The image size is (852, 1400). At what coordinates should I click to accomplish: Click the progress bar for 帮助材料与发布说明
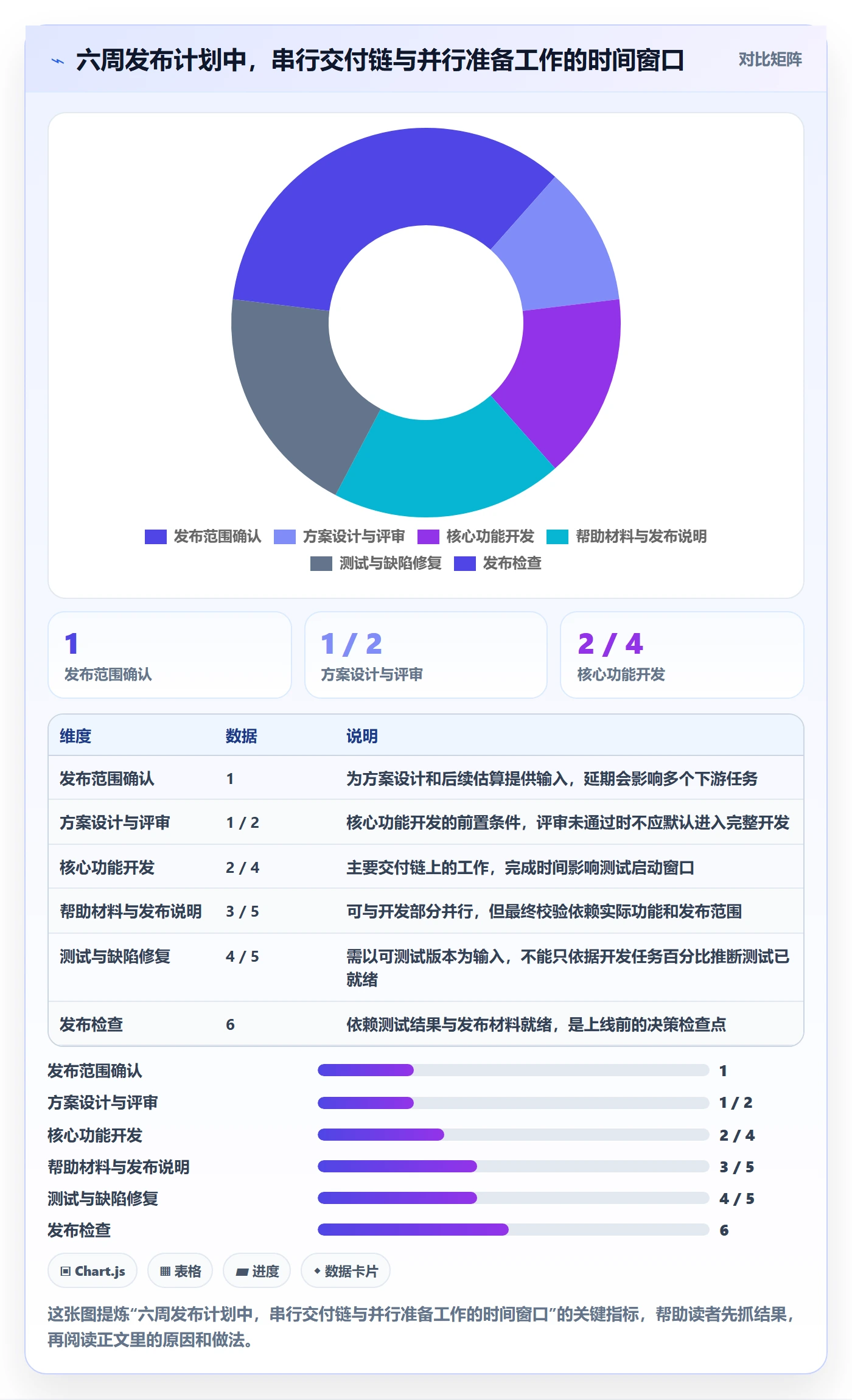514,1166
